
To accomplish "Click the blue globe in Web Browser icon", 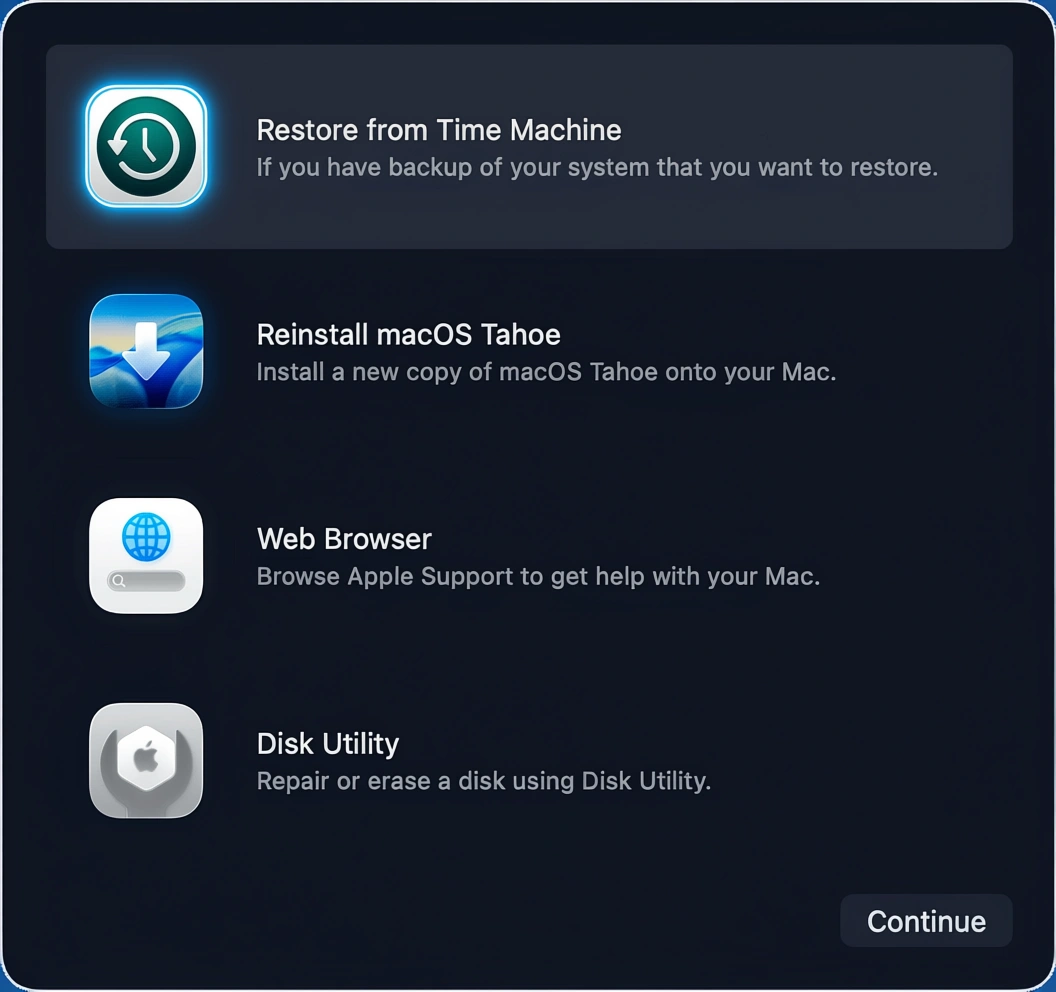I will [x=146, y=537].
